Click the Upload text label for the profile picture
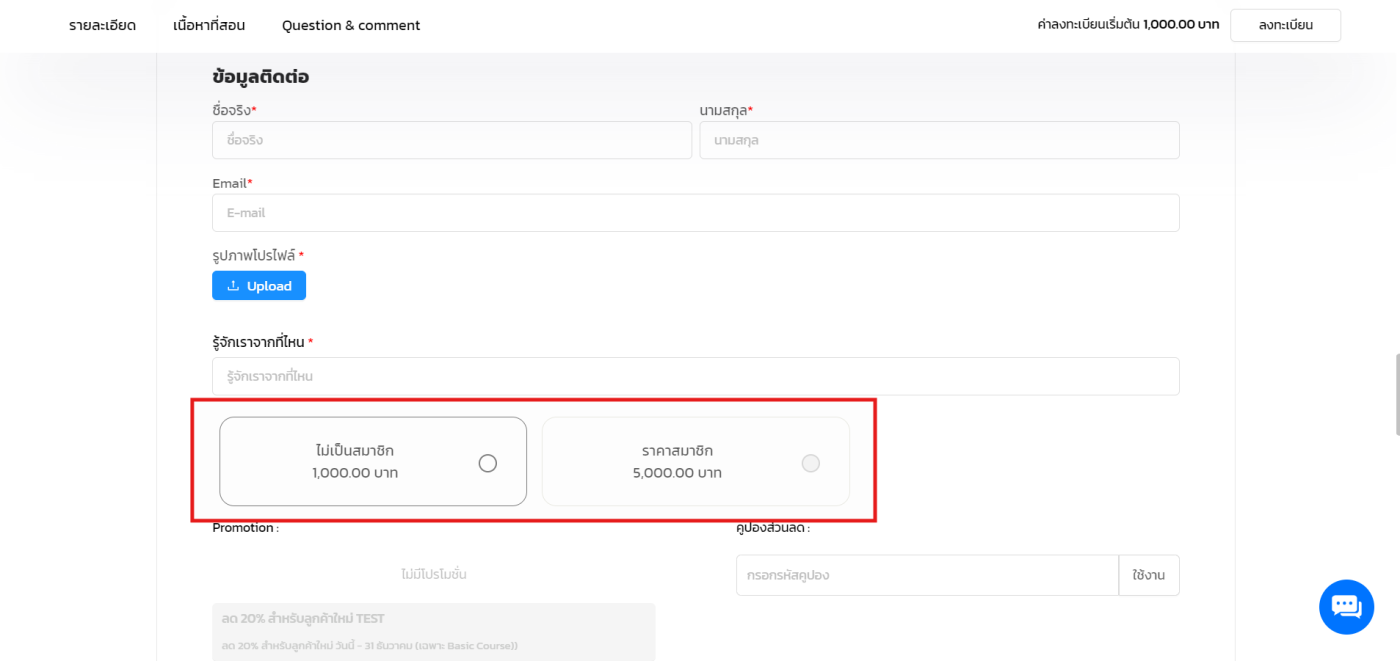 (269, 286)
